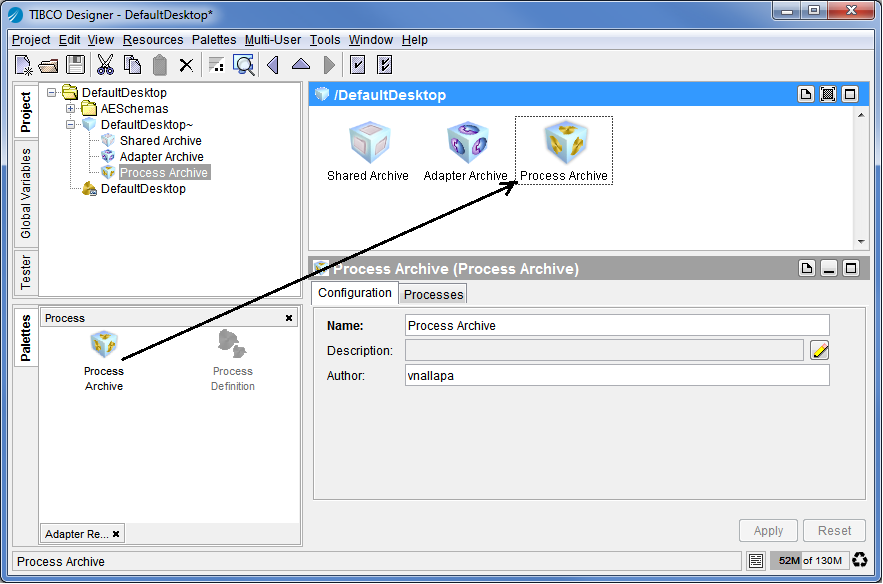883x584 pixels.
Task: Close the Adapter Re... palette tab
Action: (116, 534)
